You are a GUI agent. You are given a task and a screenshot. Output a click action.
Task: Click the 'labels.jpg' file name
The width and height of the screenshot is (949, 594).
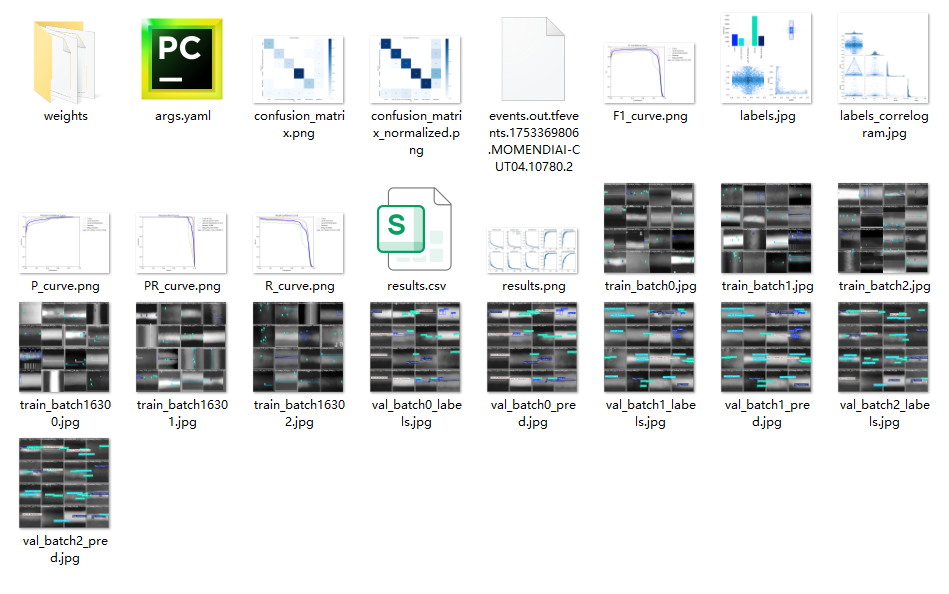point(767,116)
